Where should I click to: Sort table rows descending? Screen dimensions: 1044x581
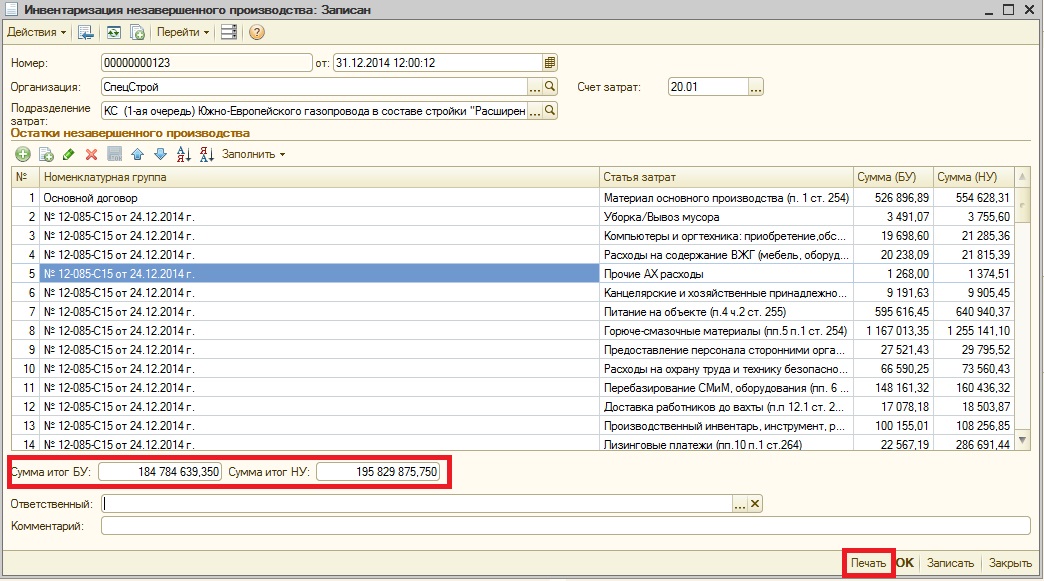pyautogui.click(x=206, y=154)
